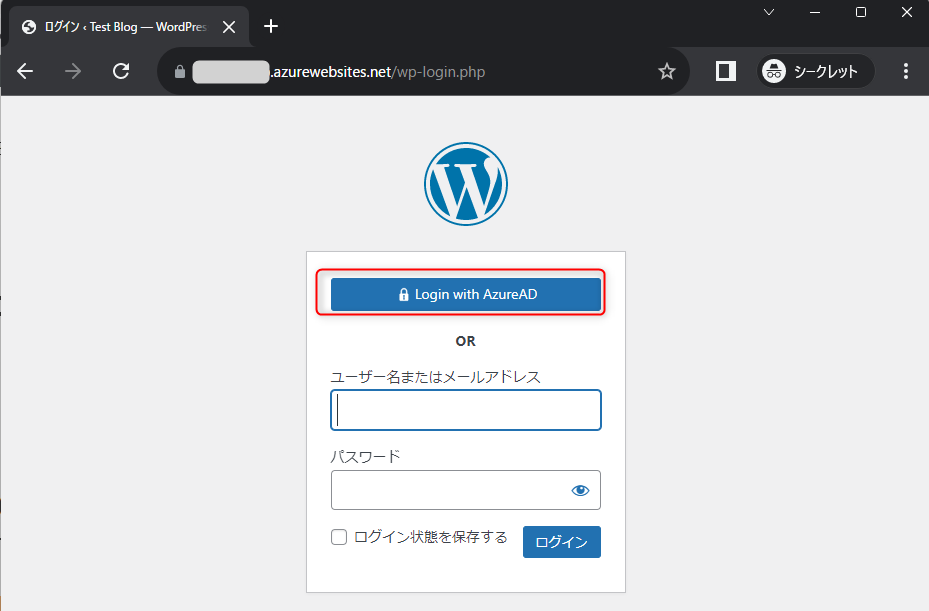Select the ログイン ‹ Test Blog — WordPress tab
Screen dimensions: 929x611
(x=125, y=27)
